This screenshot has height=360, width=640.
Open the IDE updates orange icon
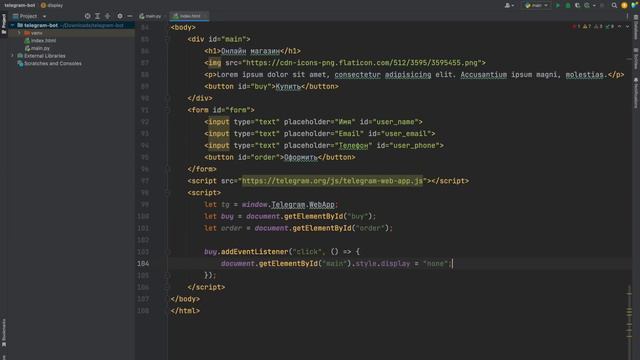click(x=624, y=5)
